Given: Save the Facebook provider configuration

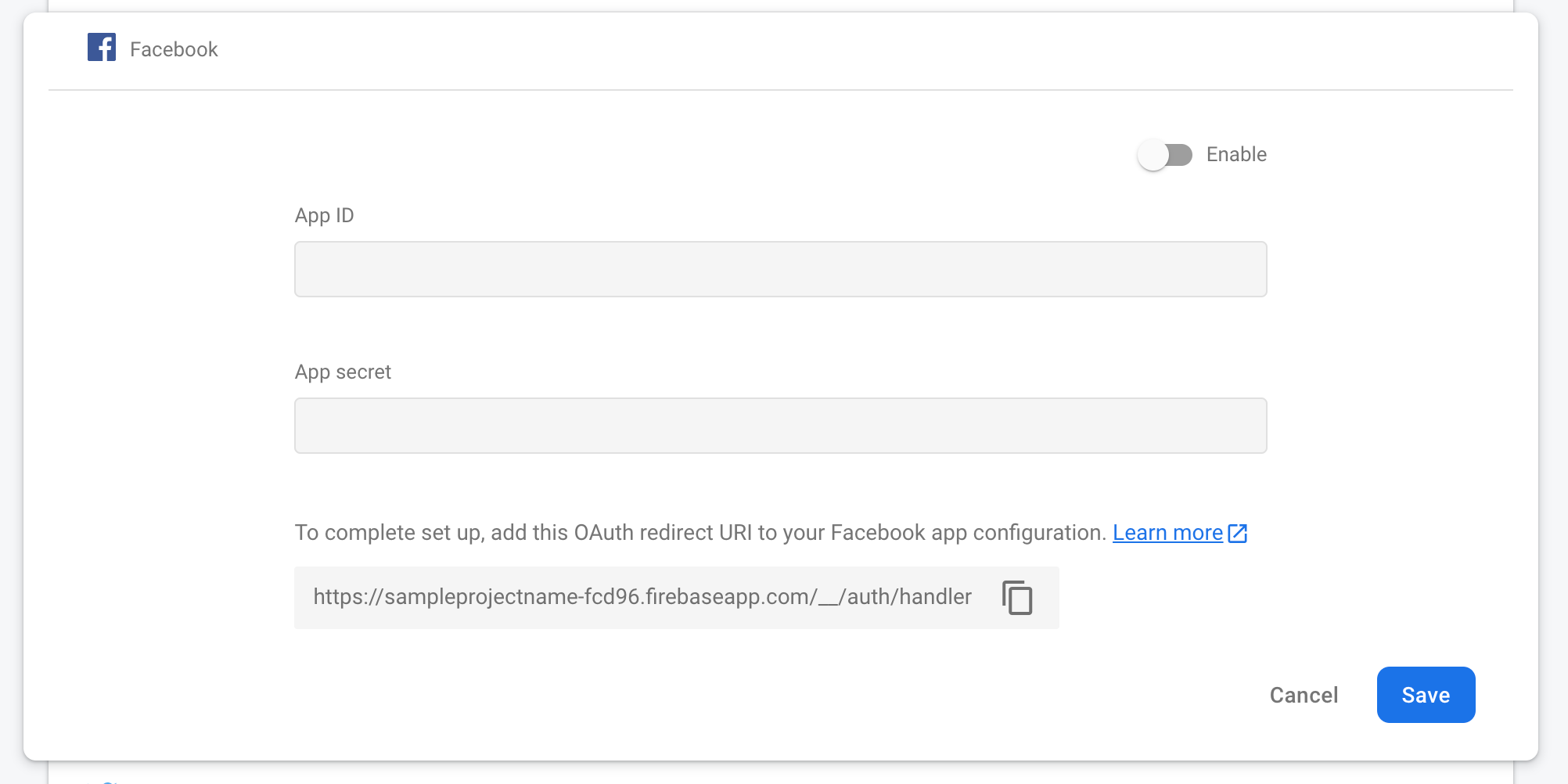Looking at the screenshot, I should (x=1426, y=695).
